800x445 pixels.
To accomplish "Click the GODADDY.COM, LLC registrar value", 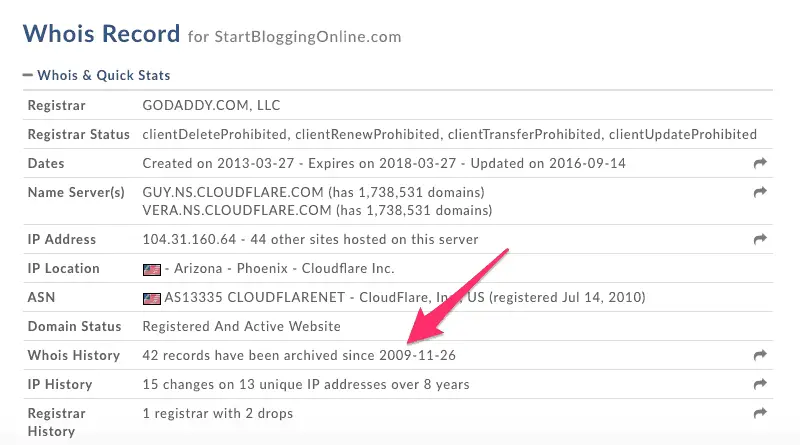I will (x=211, y=105).
